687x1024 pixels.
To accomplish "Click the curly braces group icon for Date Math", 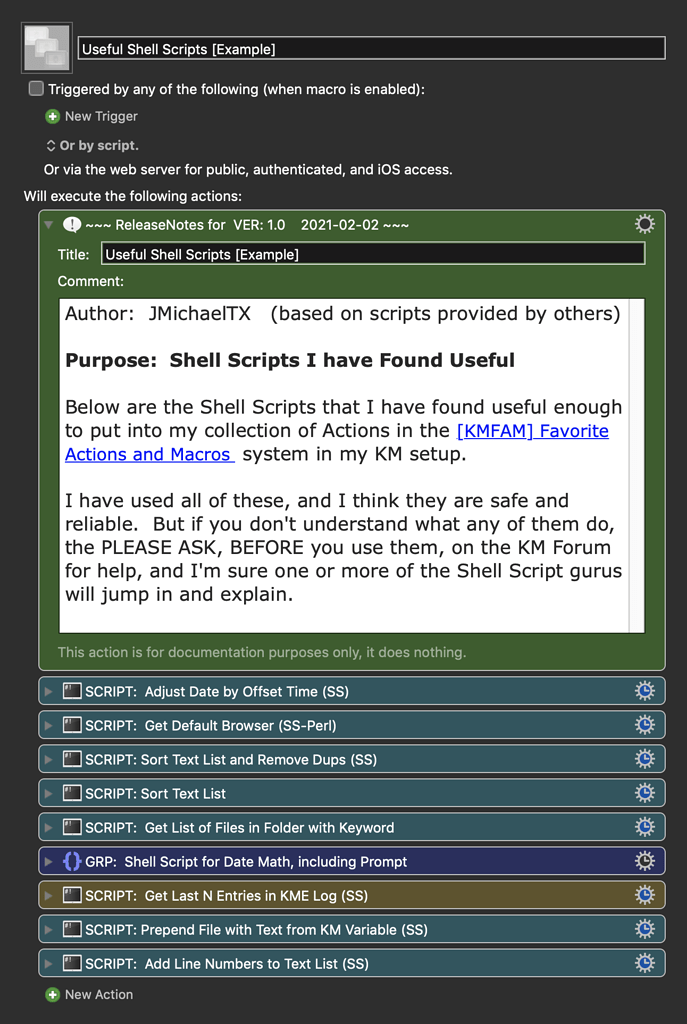I will tap(72, 861).
